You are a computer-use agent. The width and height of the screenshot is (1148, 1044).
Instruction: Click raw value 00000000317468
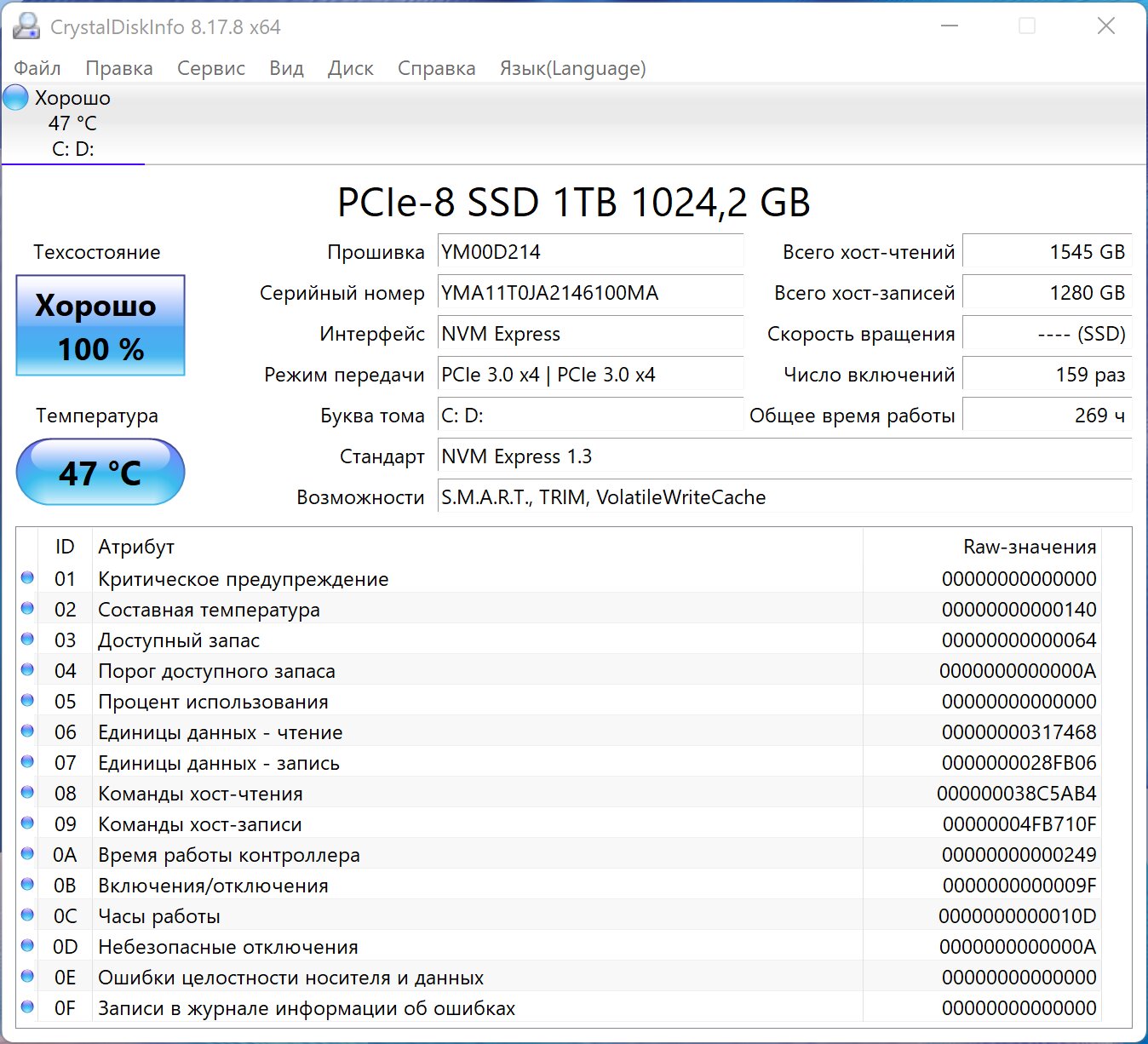(1019, 732)
